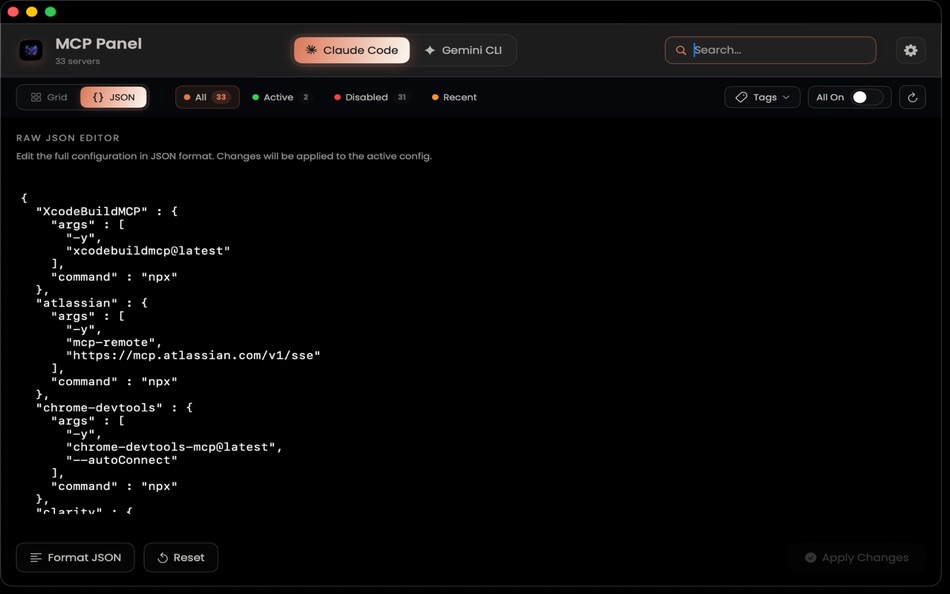950x594 pixels.
Task: Click the Claude Code asterisk icon
Action: pyautogui.click(x=311, y=50)
